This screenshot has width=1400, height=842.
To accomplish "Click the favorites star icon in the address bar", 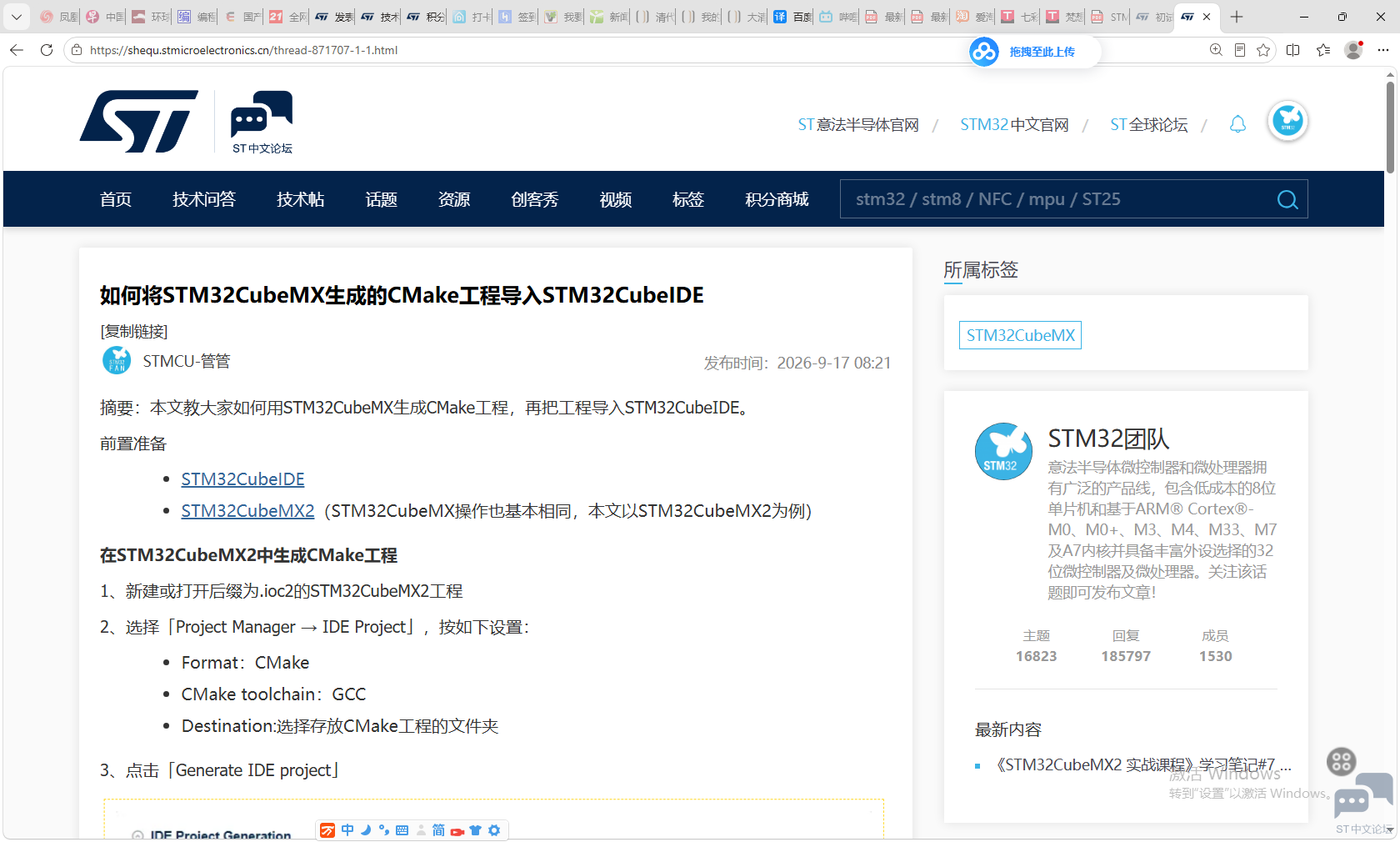I will coord(1263,50).
